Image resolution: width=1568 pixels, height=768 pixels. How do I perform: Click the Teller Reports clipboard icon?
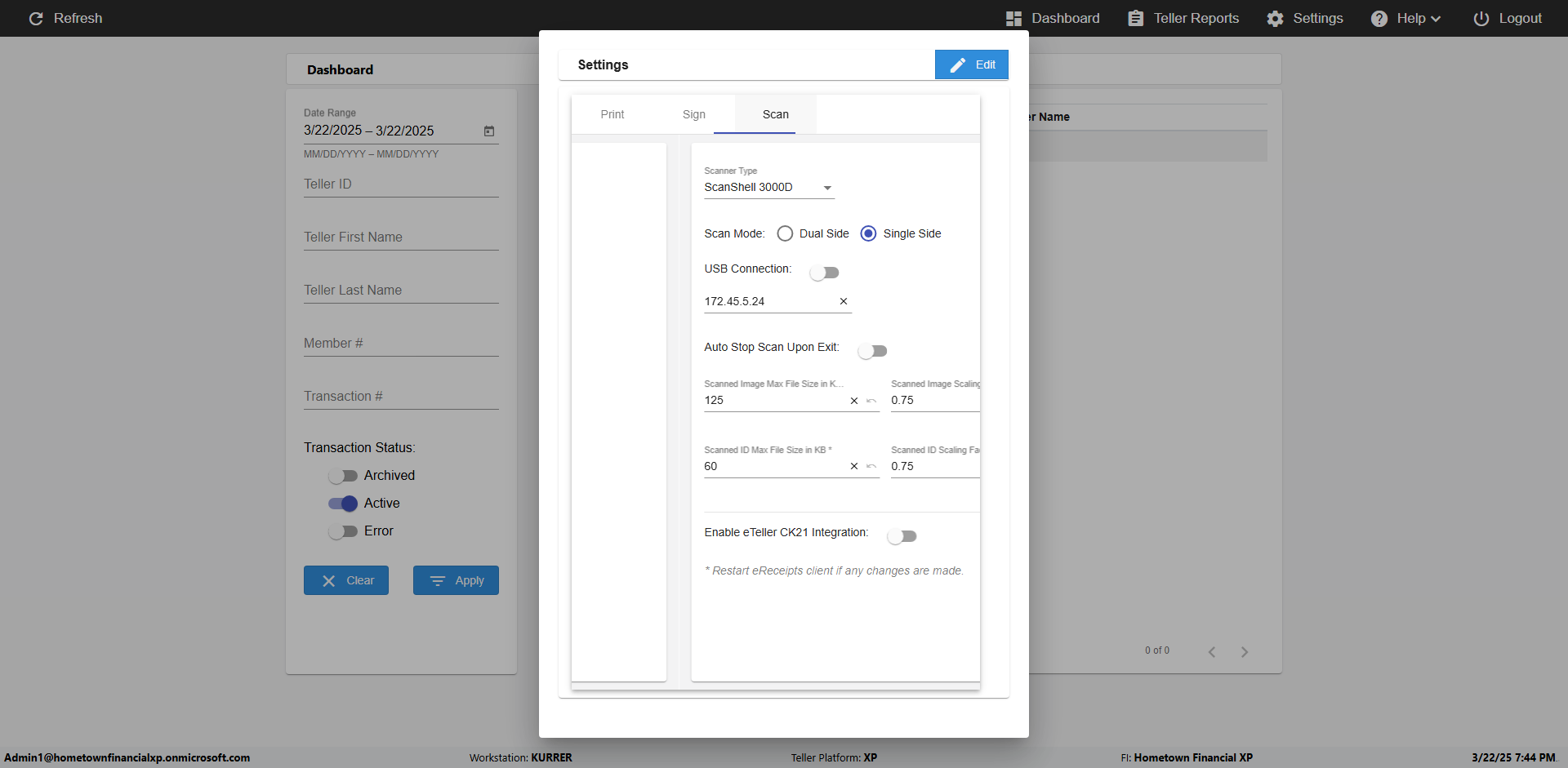(x=1135, y=19)
